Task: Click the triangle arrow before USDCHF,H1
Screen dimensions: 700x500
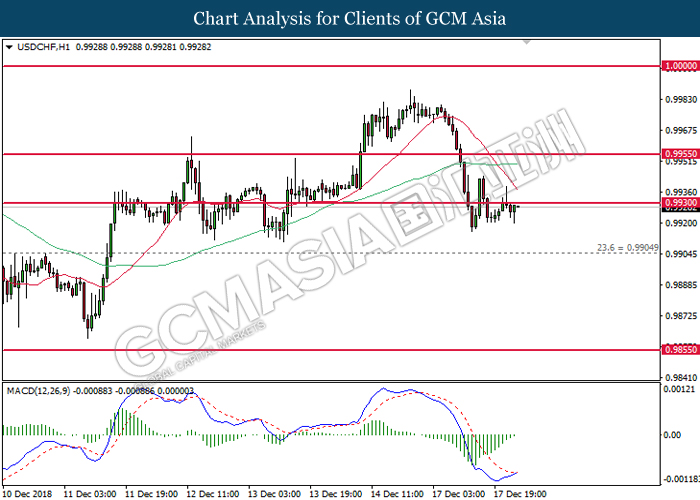Action: 9,47
